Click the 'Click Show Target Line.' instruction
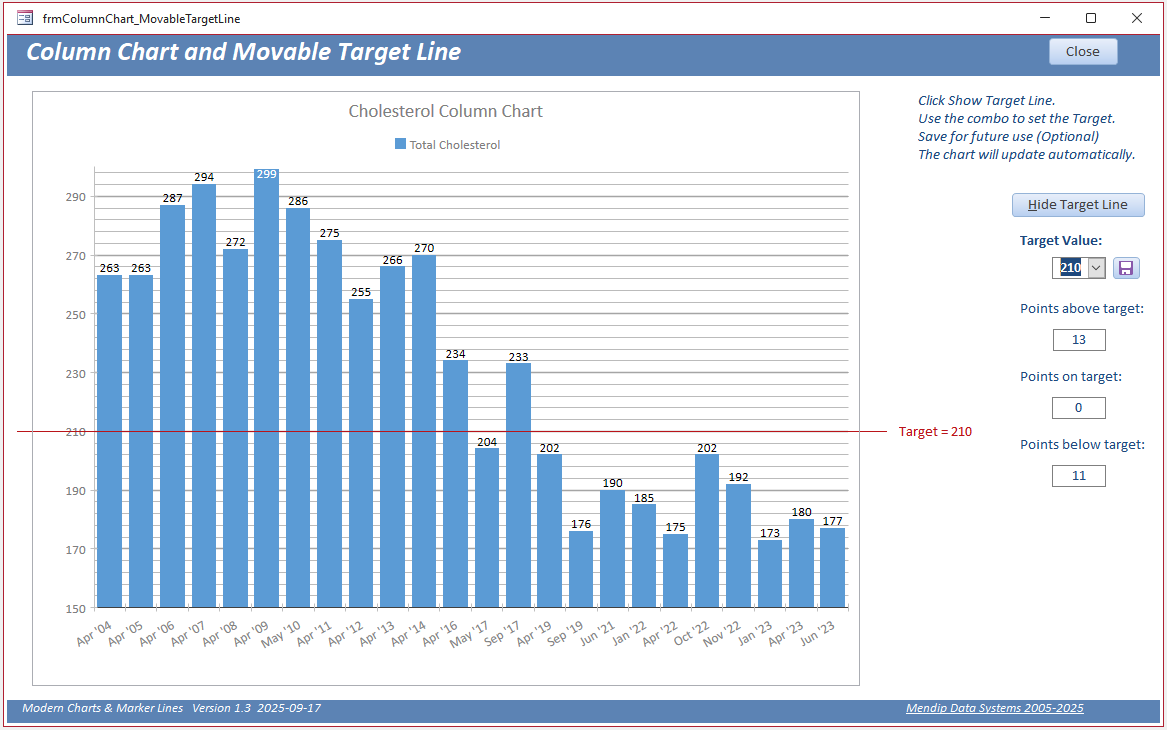 pos(986,100)
